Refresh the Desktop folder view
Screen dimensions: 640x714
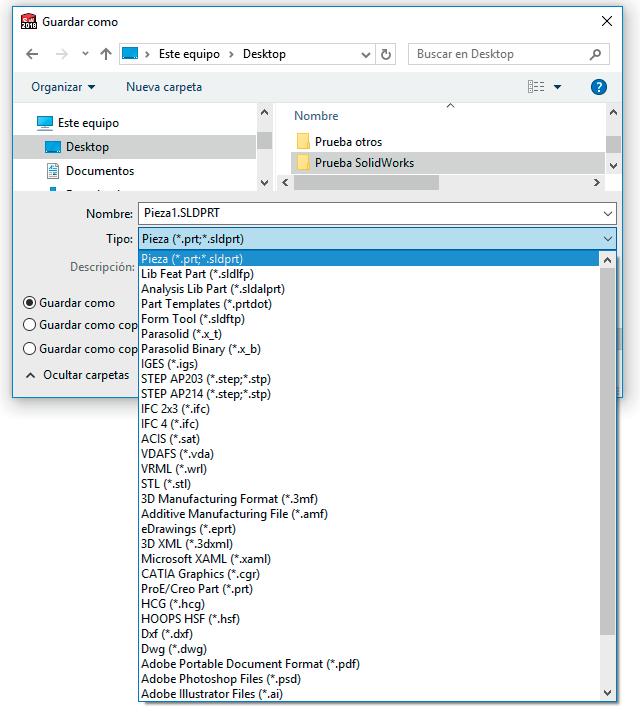tap(385, 54)
